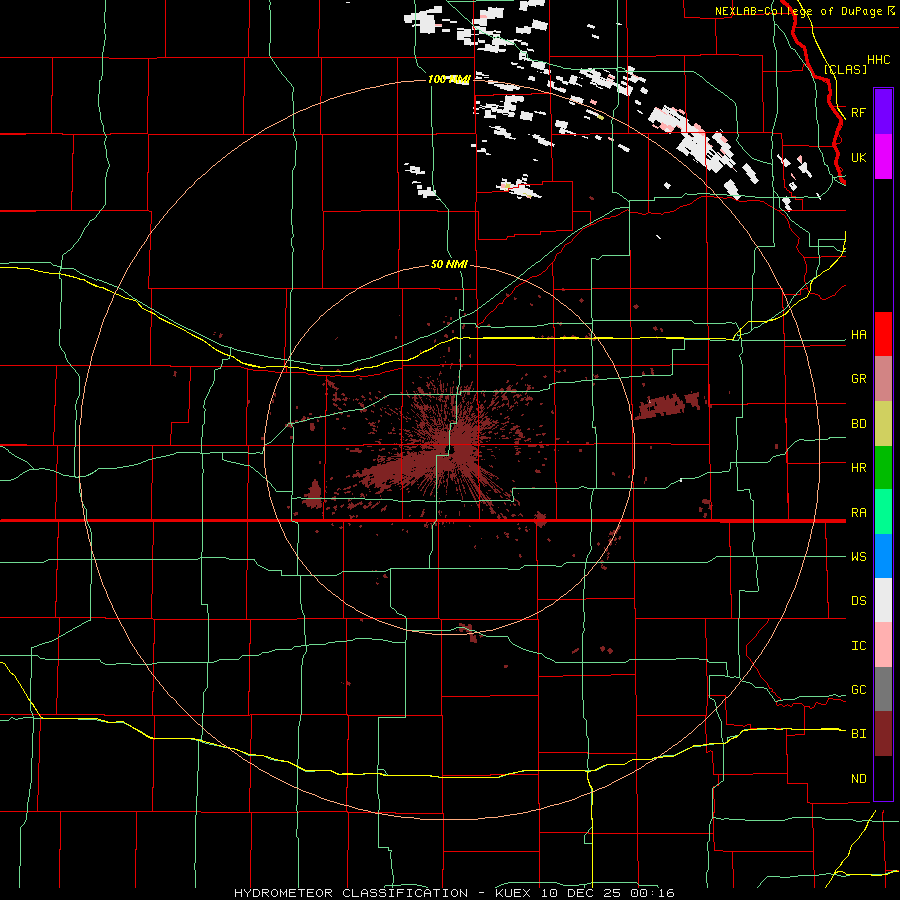Viewport: 900px width, 900px height.
Task: Click the GC legend label
Action: (x=858, y=690)
